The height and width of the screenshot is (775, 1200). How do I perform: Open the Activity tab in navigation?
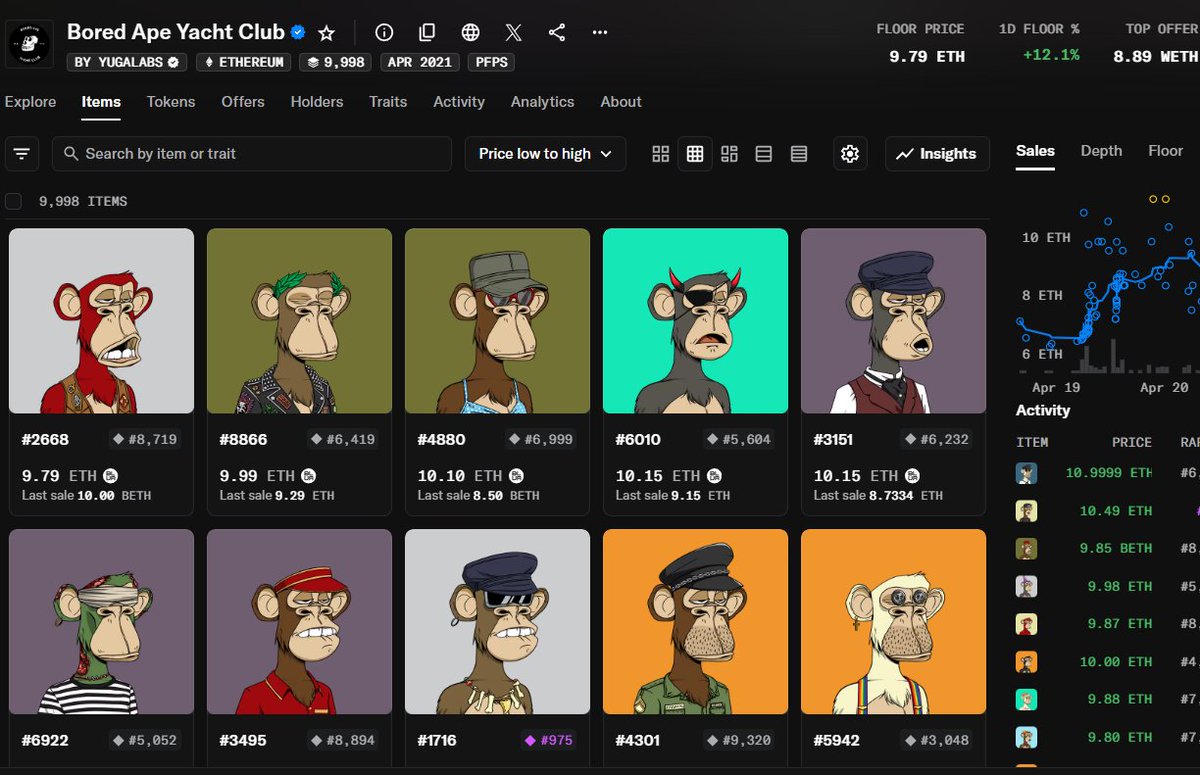click(459, 102)
